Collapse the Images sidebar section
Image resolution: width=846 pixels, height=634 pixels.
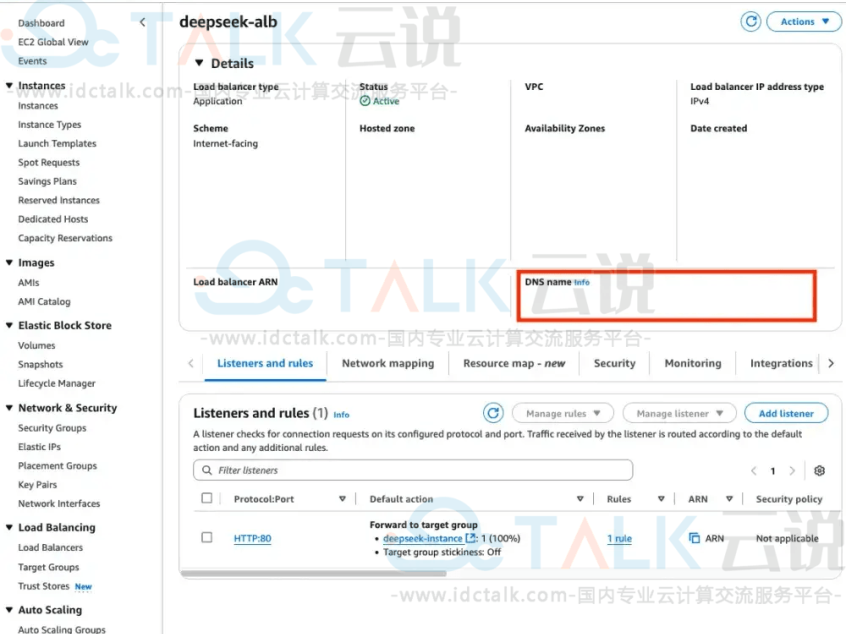(x=9, y=262)
